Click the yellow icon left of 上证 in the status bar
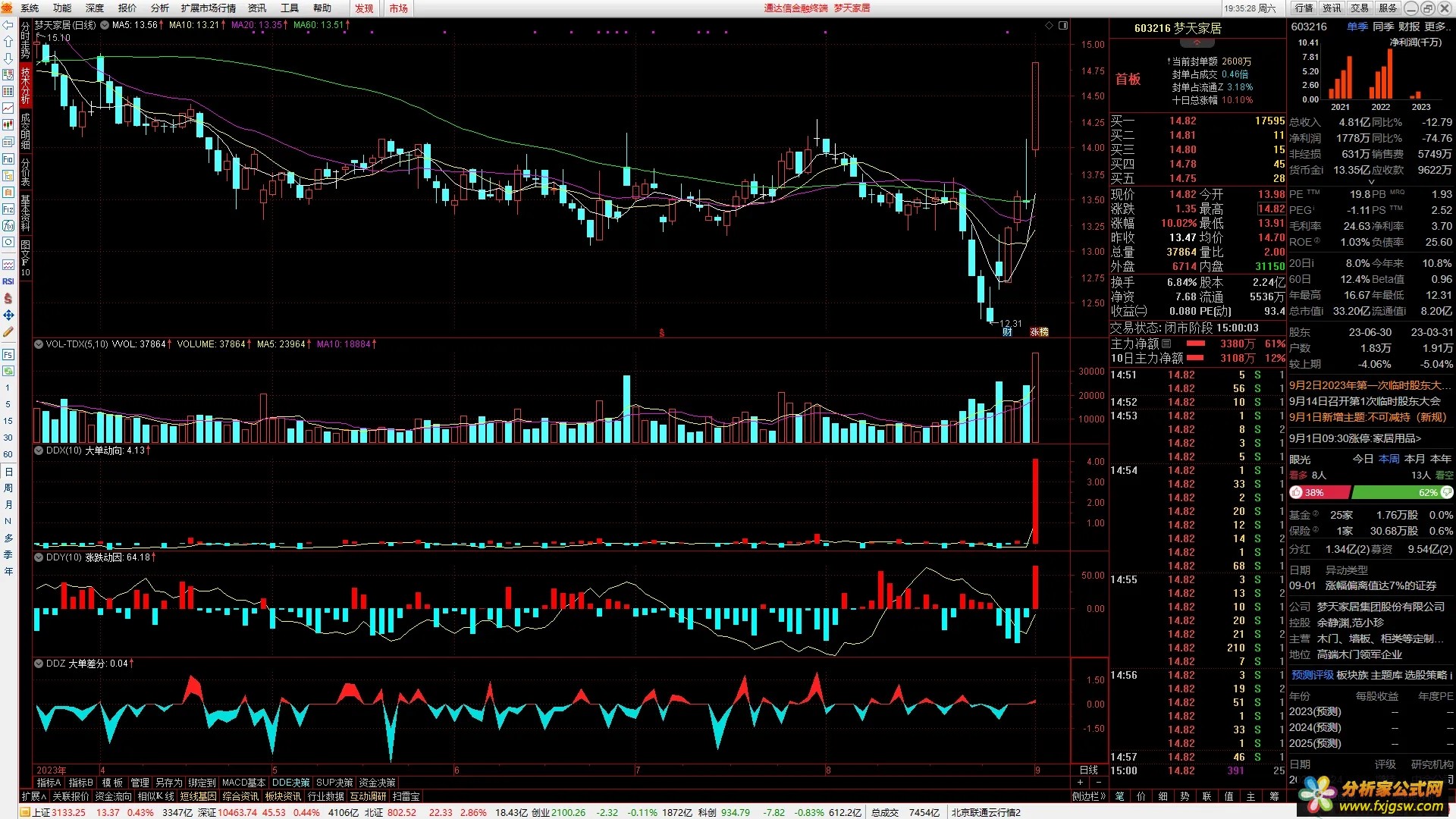 [25, 812]
